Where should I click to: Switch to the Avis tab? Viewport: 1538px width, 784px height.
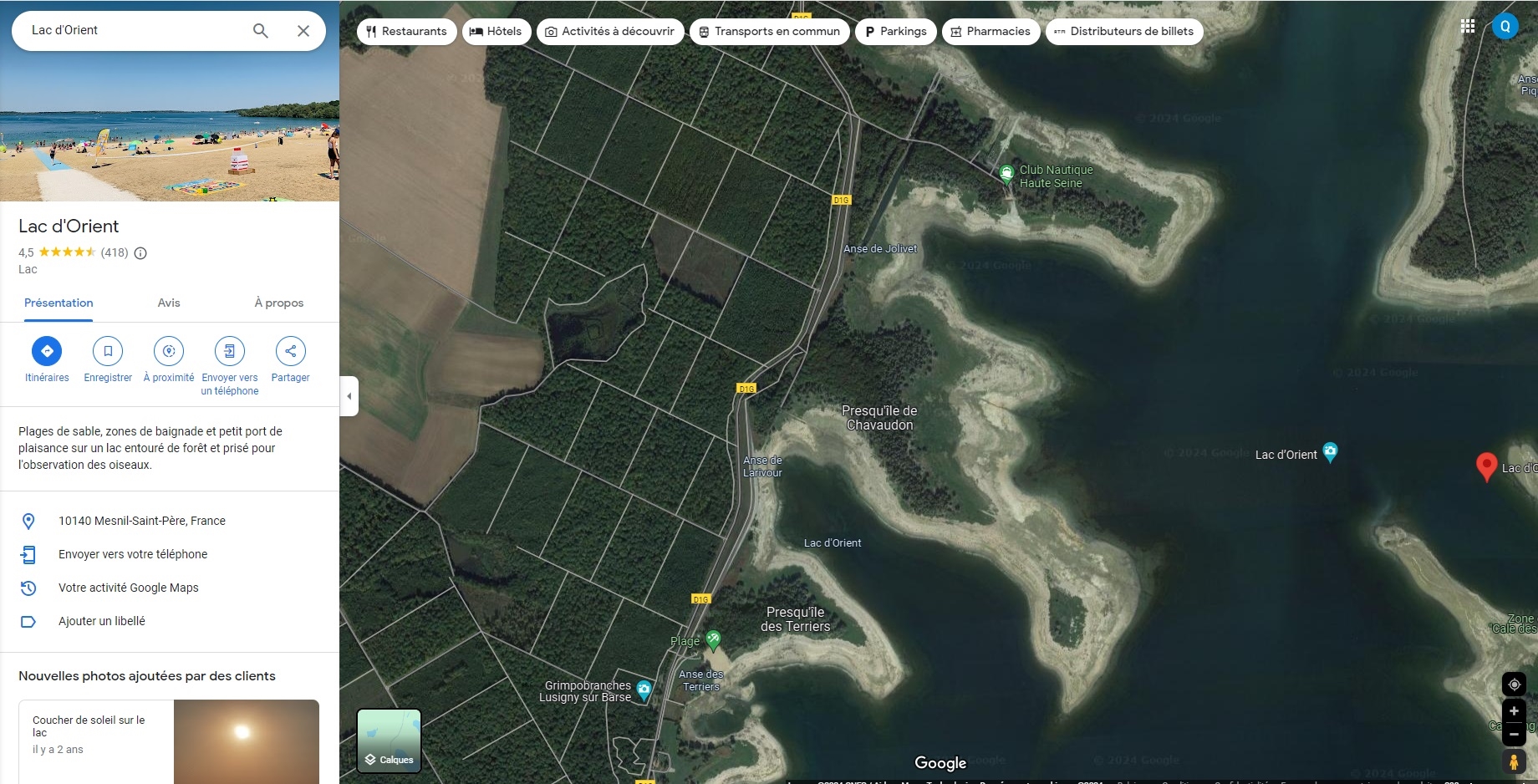tap(169, 303)
